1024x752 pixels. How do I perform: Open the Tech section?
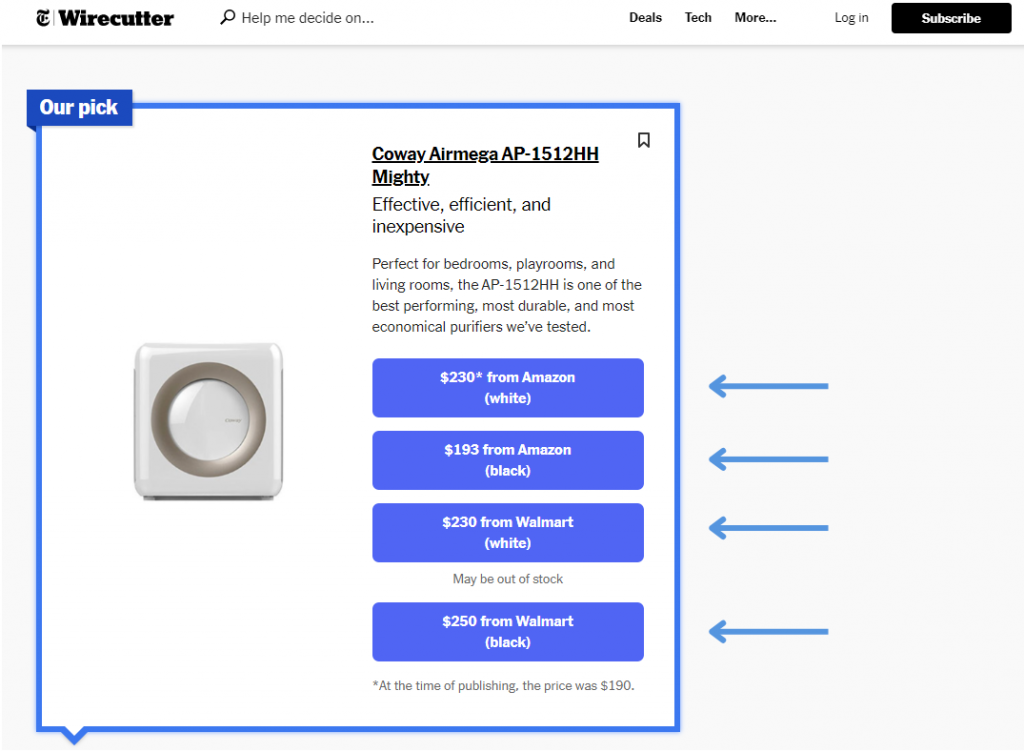(698, 18)
